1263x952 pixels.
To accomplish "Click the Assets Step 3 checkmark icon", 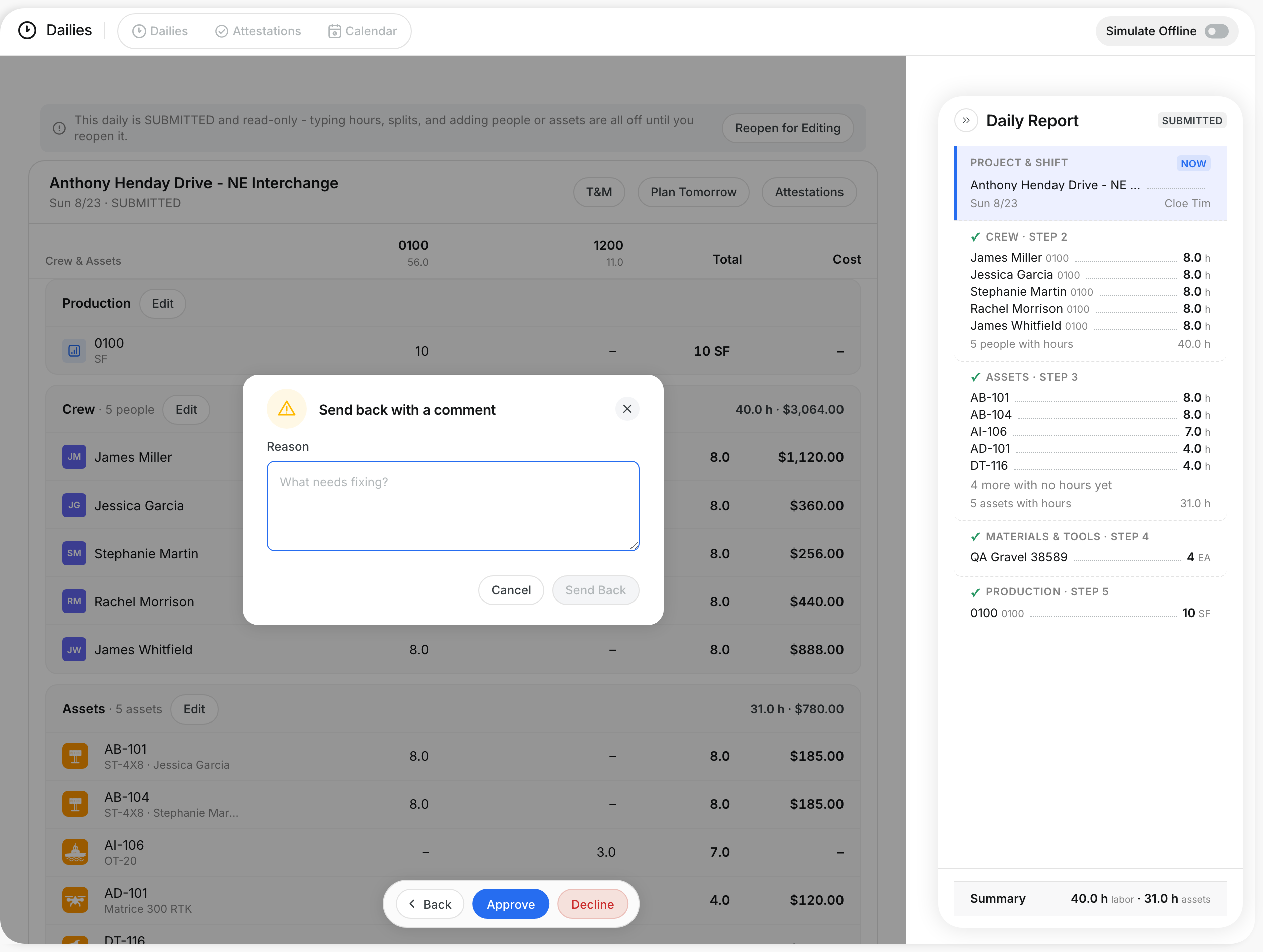I will tap(976, 377).
